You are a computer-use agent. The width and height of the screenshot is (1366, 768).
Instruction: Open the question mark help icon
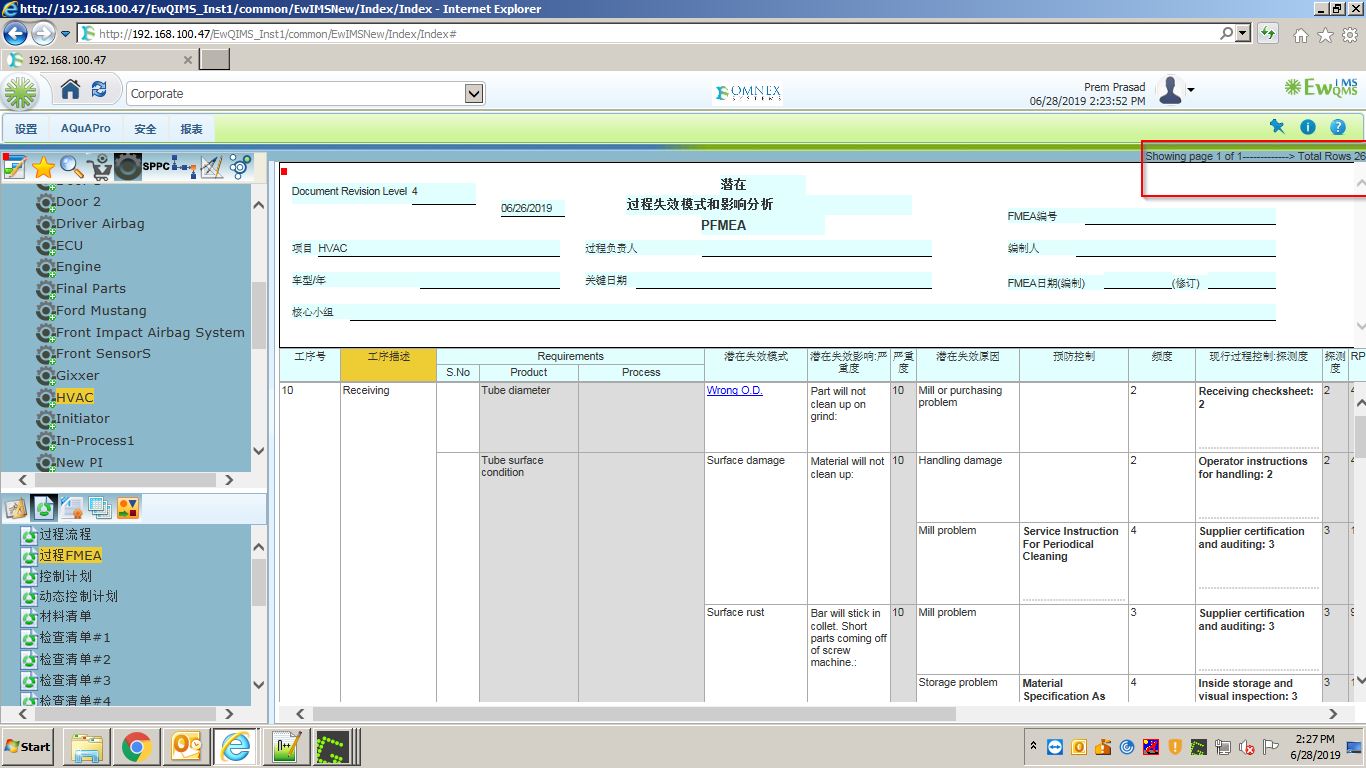1338,127
